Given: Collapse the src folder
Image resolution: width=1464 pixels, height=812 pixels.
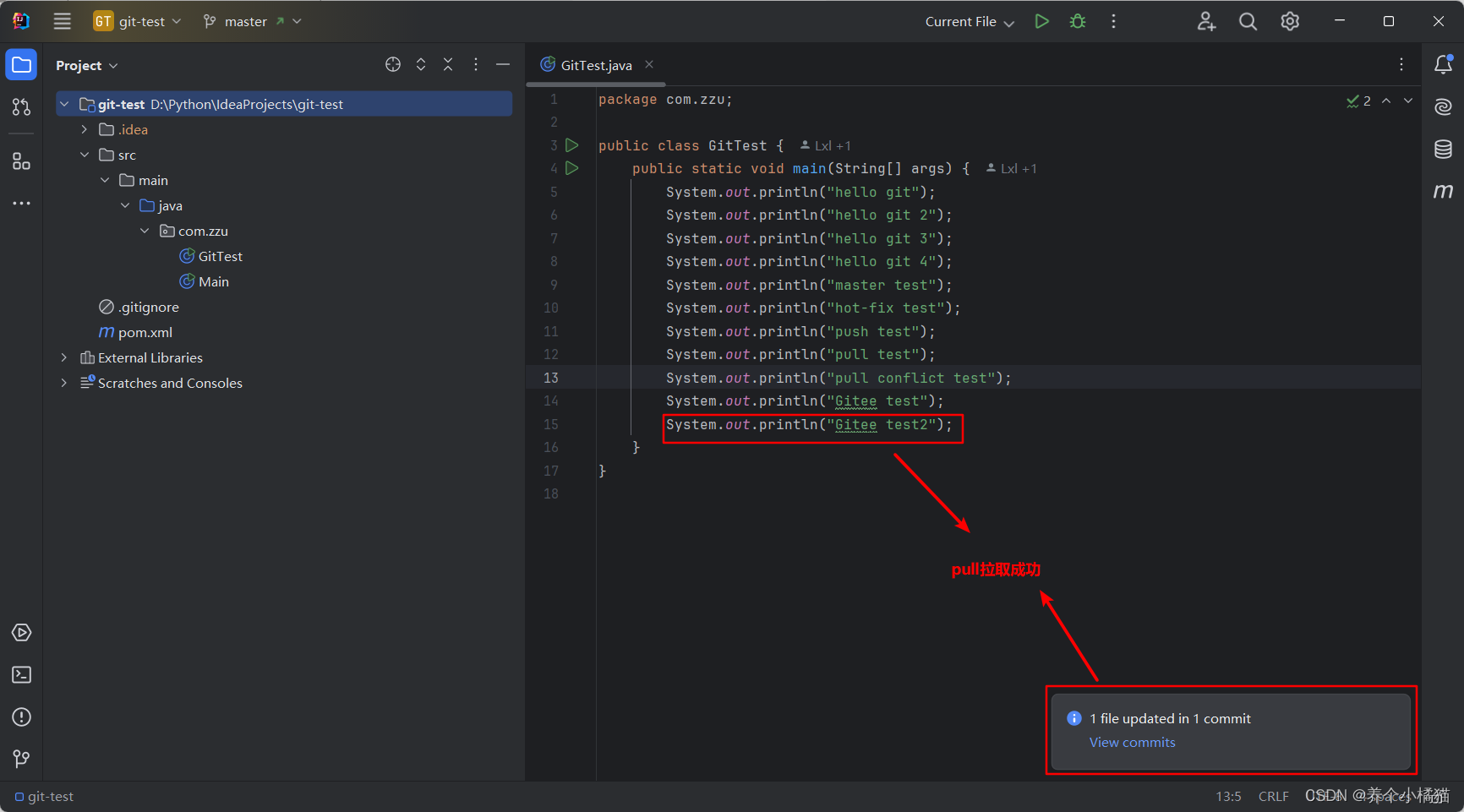Looking at the screenshot, I should click(85, 155).
